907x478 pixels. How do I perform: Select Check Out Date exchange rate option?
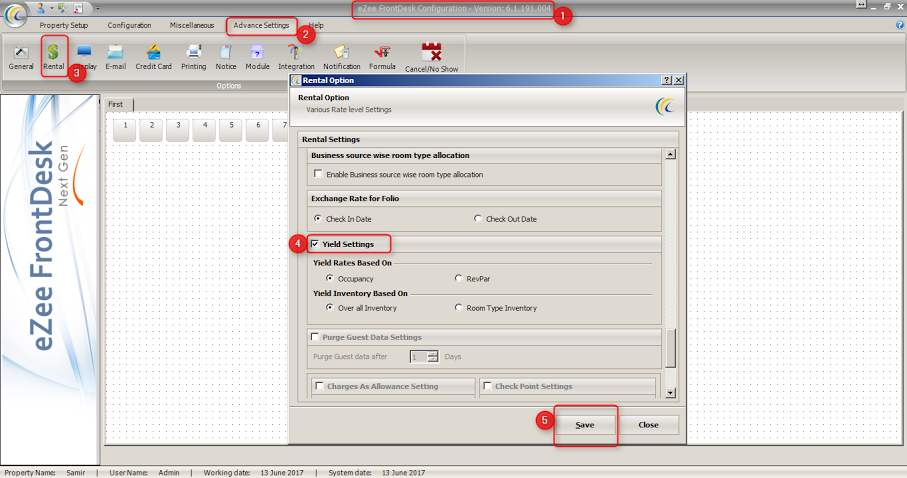478,219
